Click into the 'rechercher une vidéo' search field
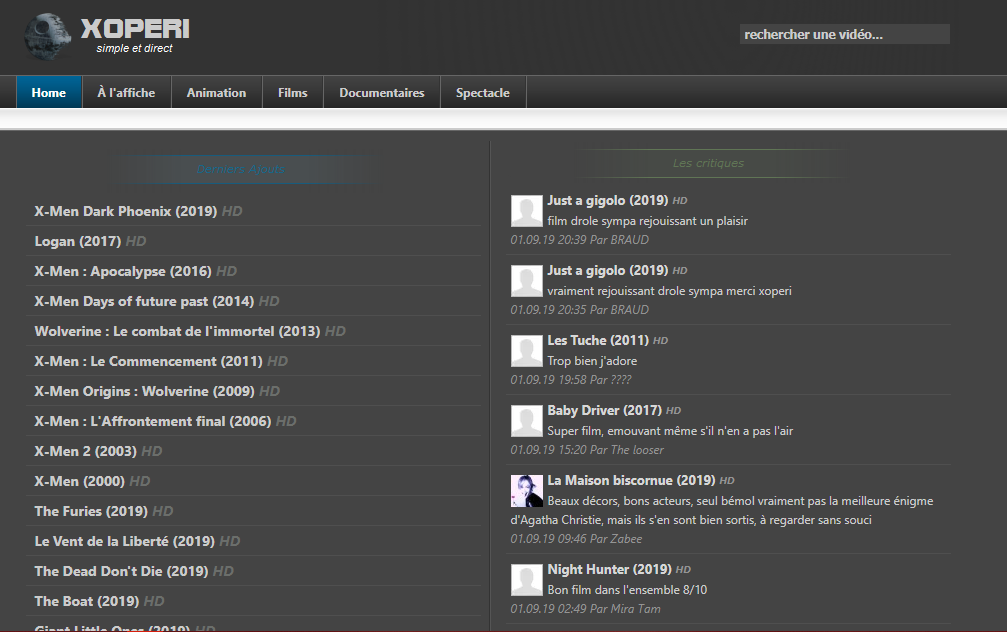1007x632 pixels. (844, 35)
